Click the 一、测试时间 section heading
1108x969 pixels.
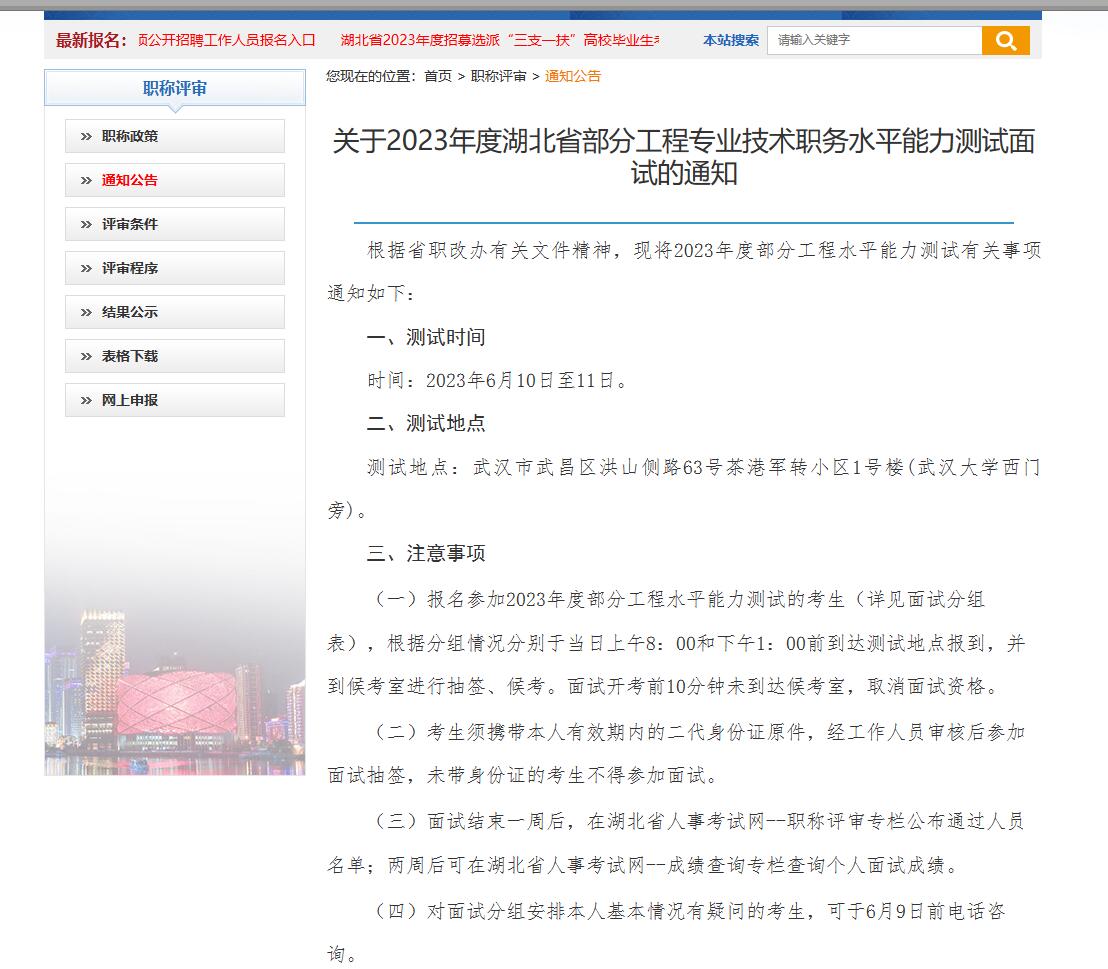tap(426, 337)
